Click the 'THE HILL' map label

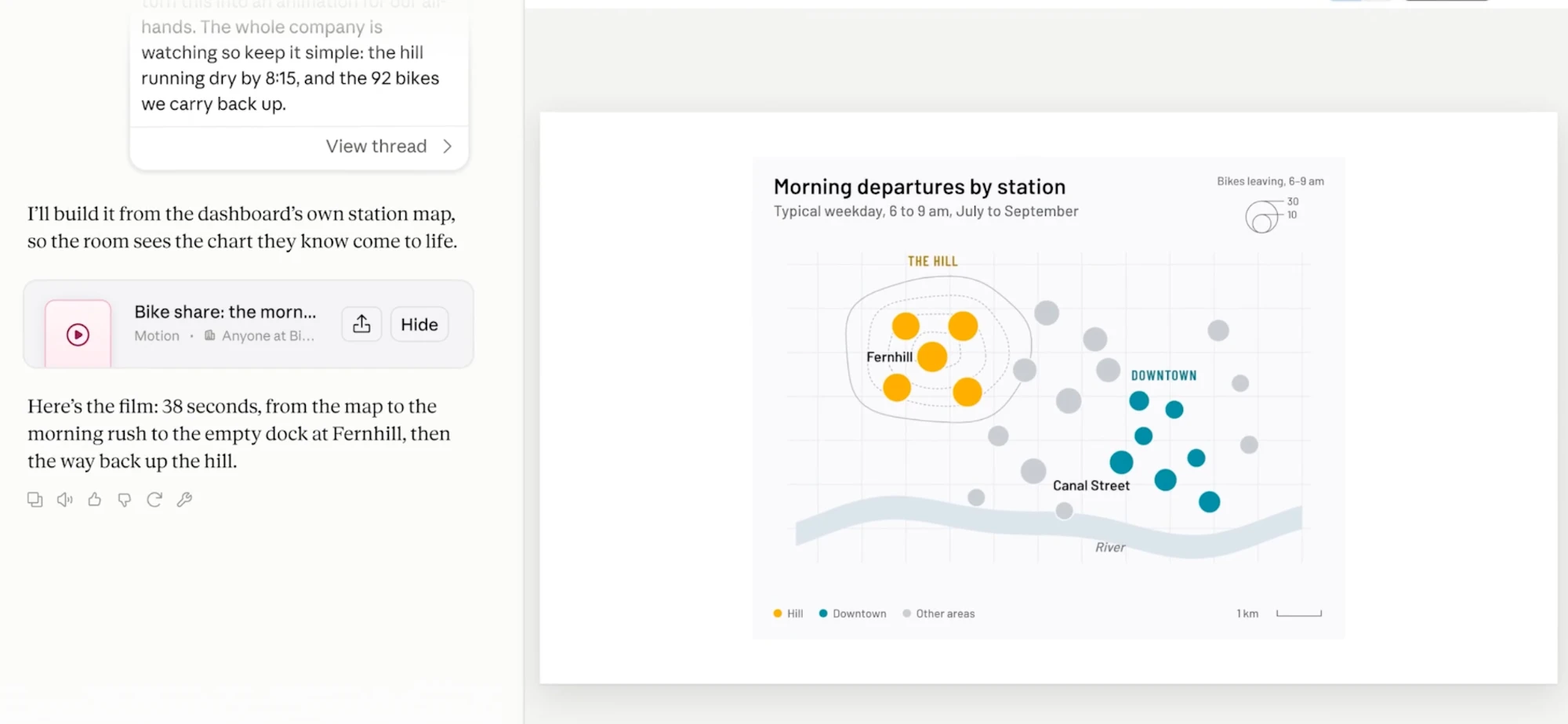click(933, 262)
